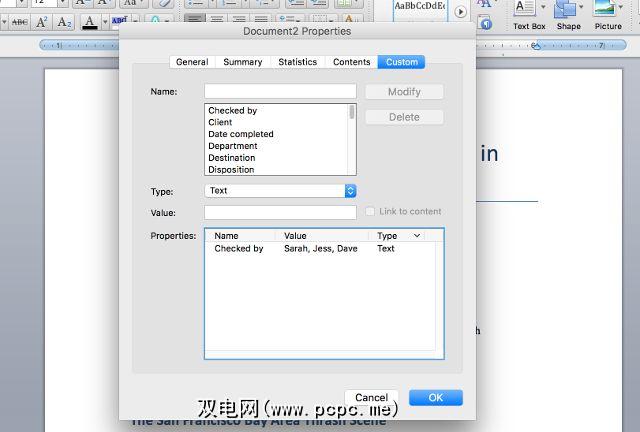Apply subscript formatting
This screenshot has width=640, height=432.
[65, 22]
